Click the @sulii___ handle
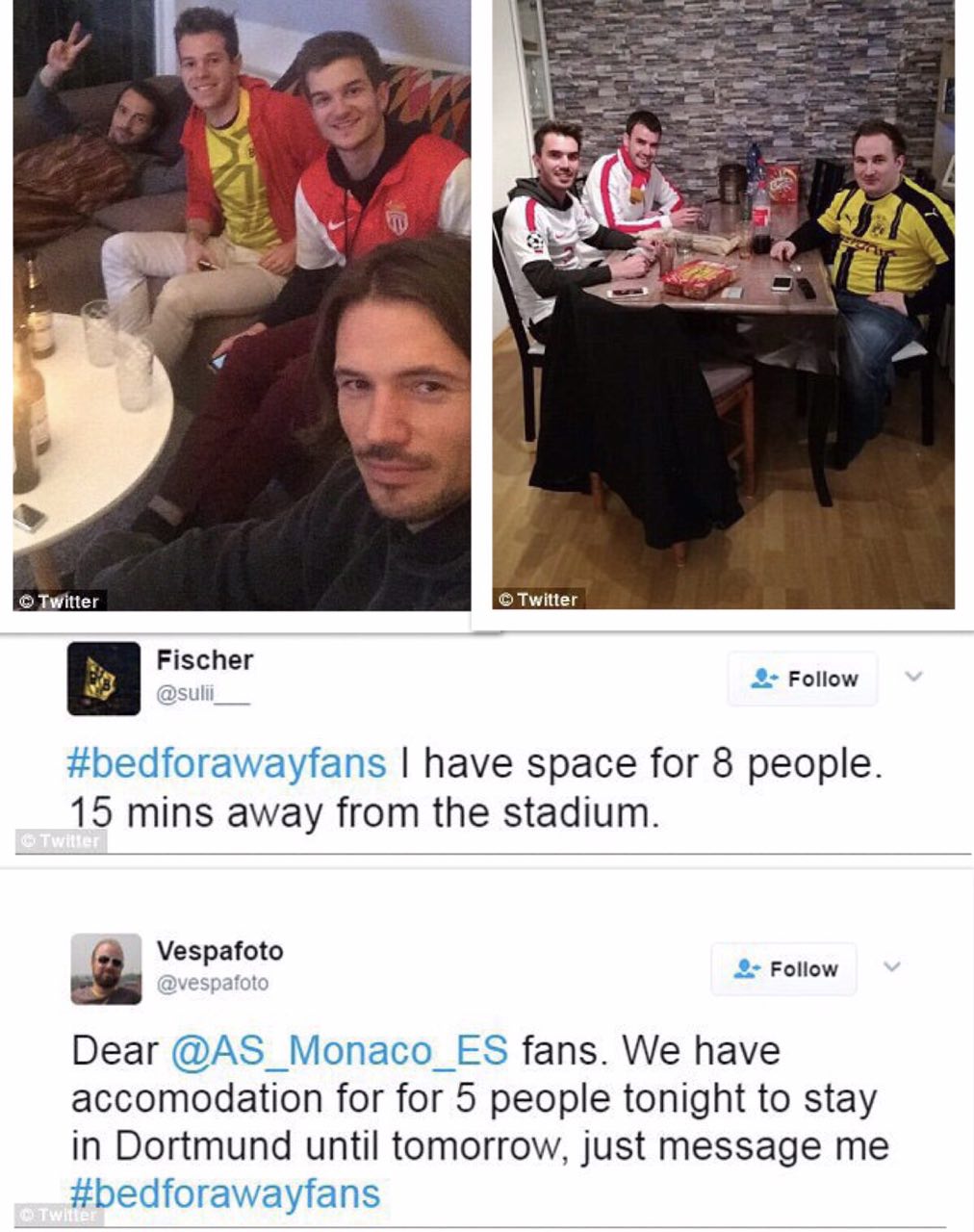 (203, 693)
